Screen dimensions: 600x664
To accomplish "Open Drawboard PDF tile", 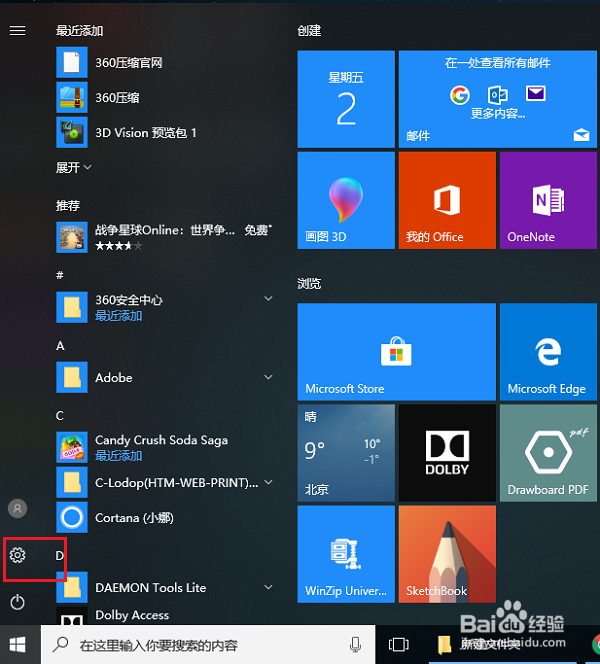I will [x=548, y=453].
